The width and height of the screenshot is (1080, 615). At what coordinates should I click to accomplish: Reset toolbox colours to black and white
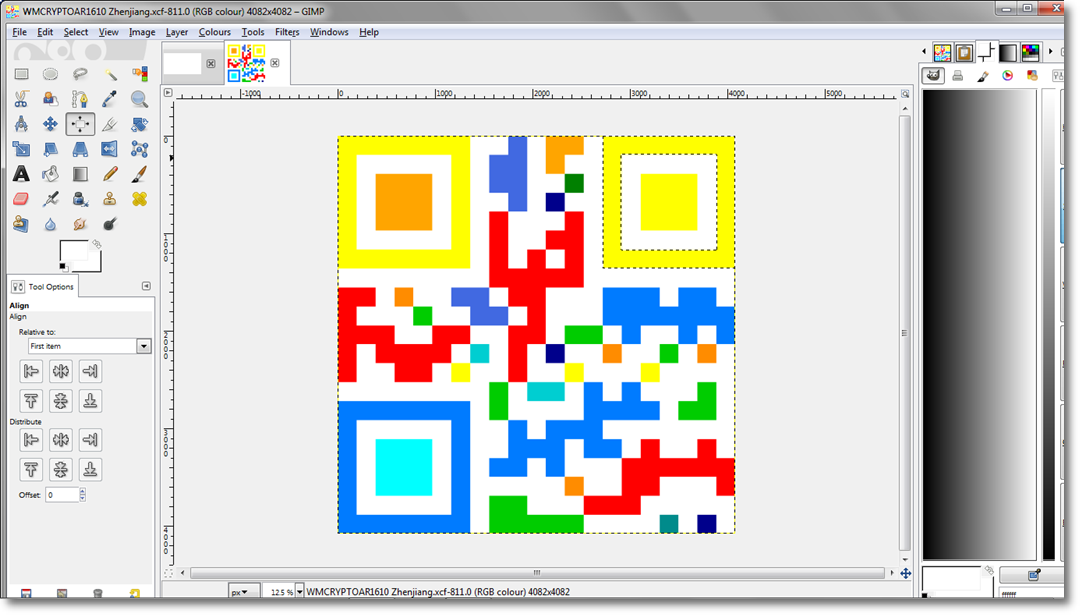point(63,267)
